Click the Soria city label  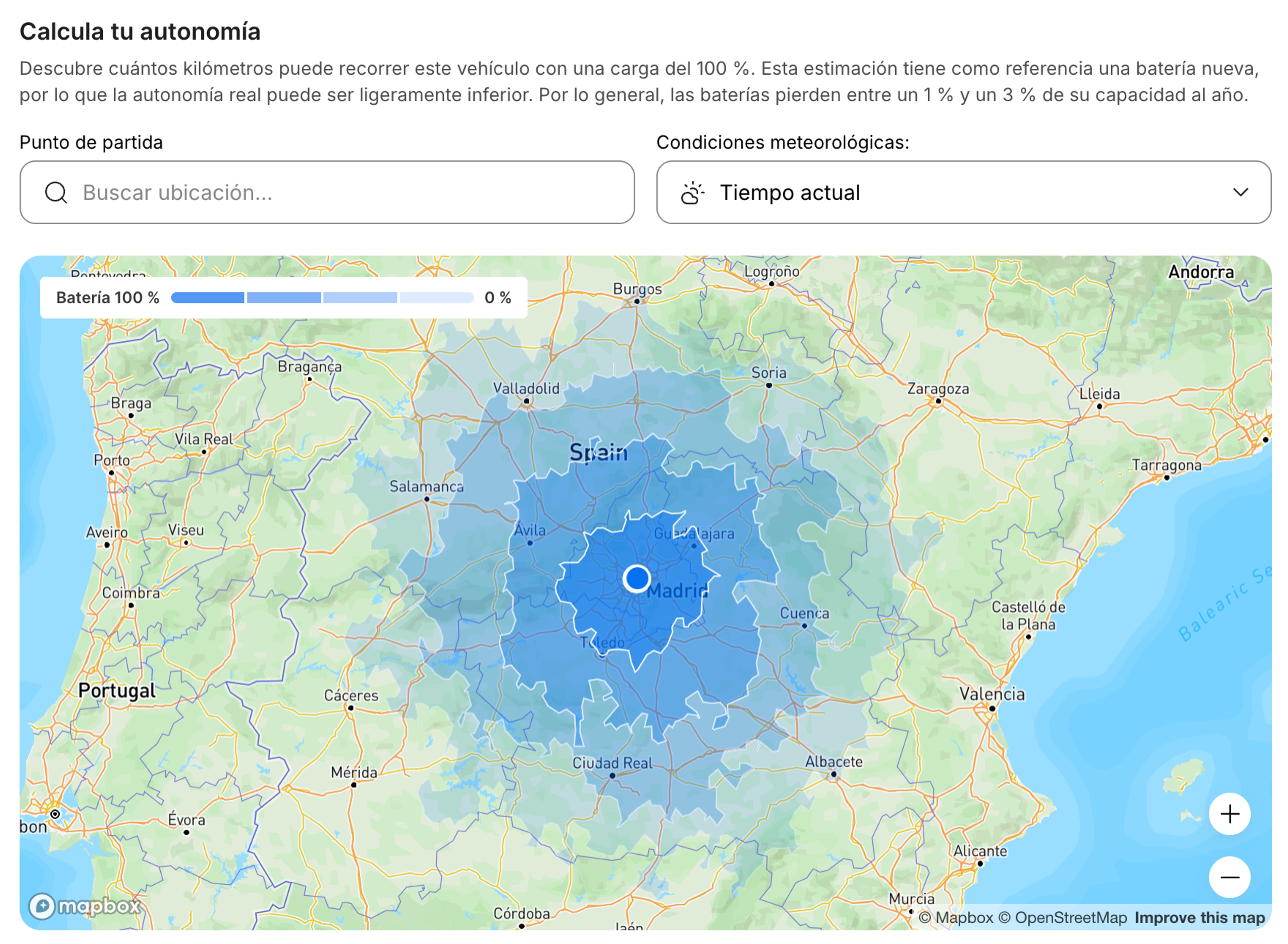(x=768, y=373)
